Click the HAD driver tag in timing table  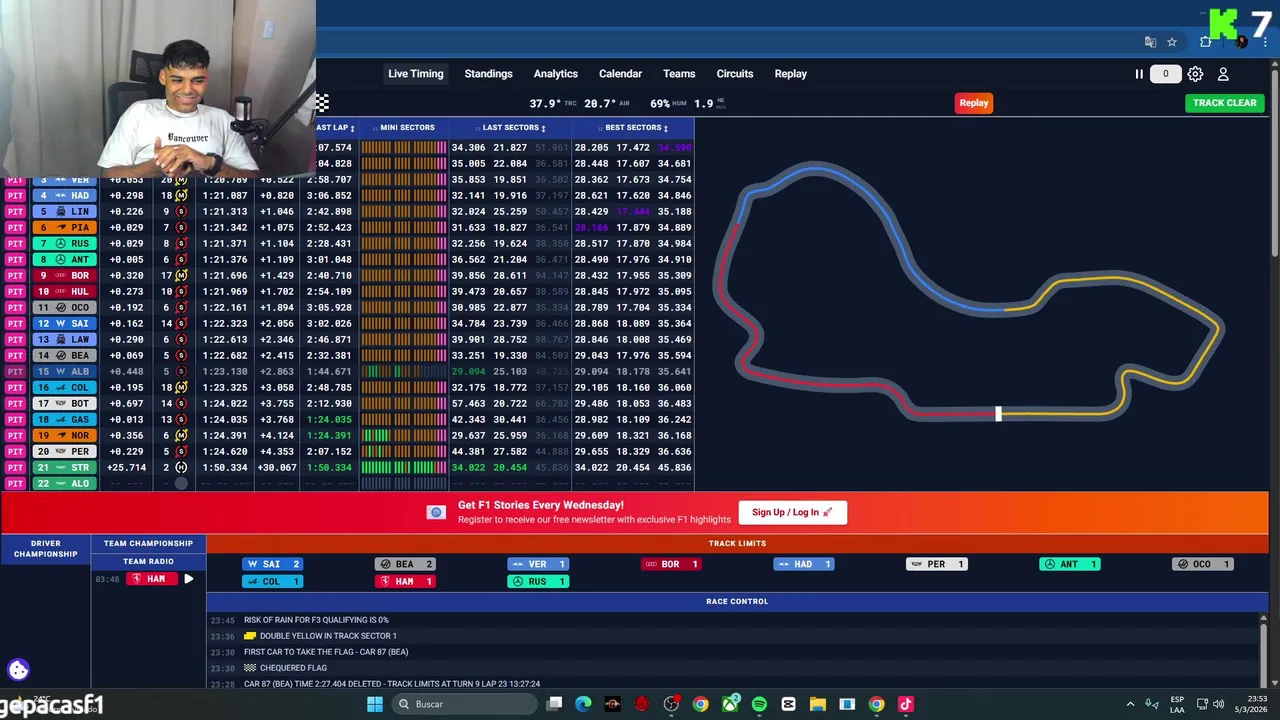[x=63, y=196]
